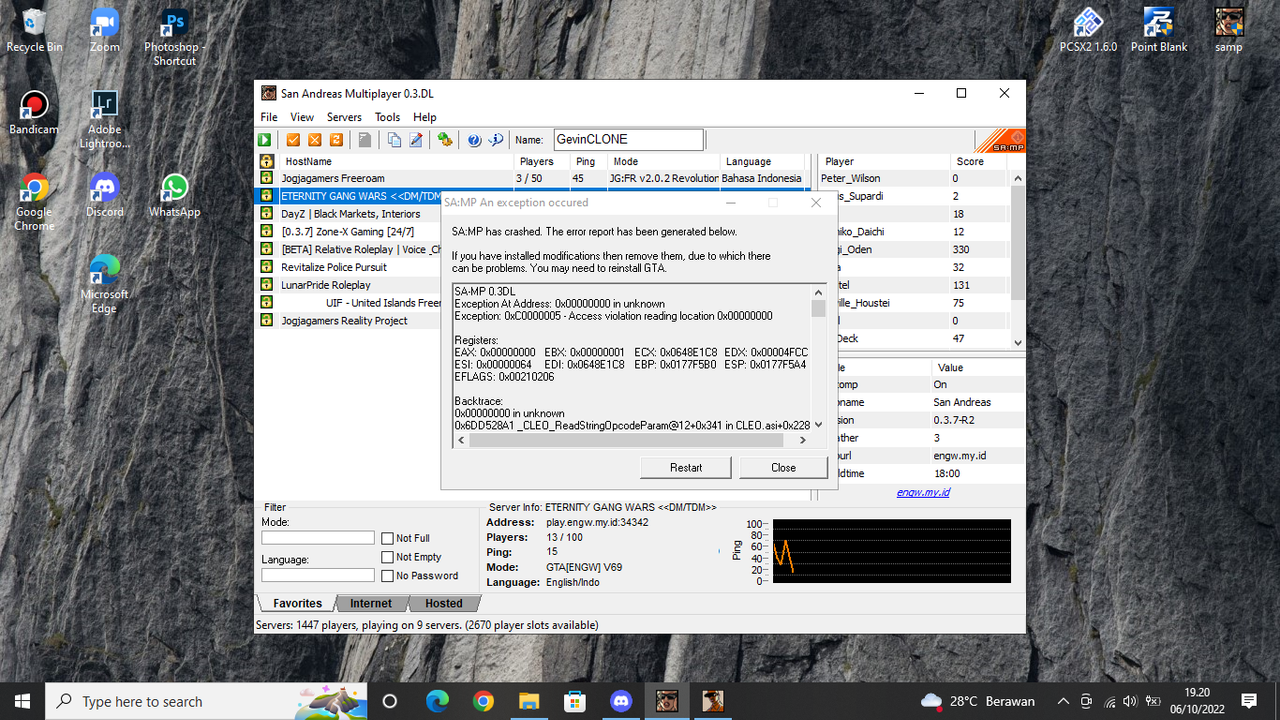
Task: Open the Adobe Lightroom desktop icon
Action: pyautogui.click(x=104, y=119)
